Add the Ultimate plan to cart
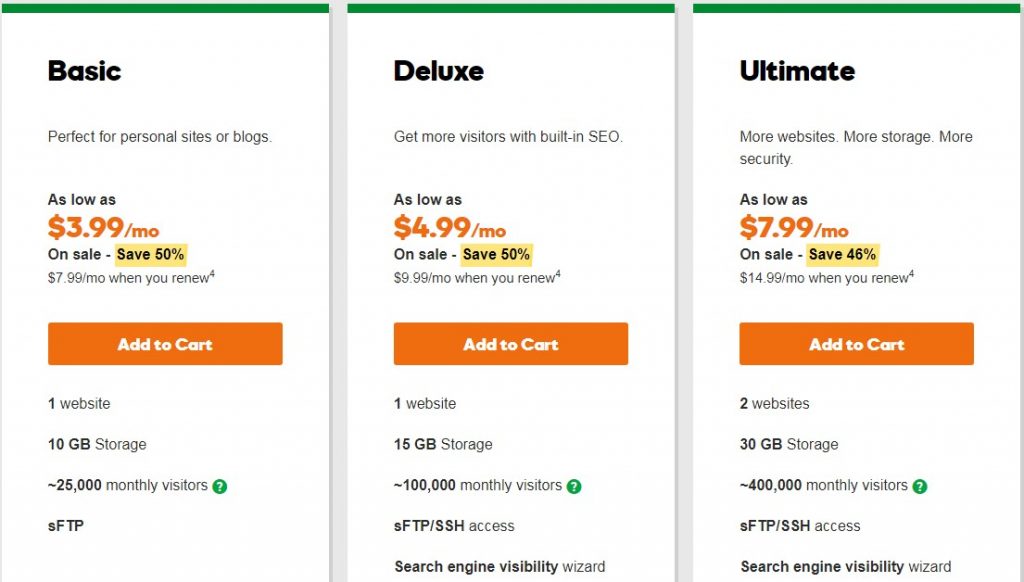 point(856,344)
